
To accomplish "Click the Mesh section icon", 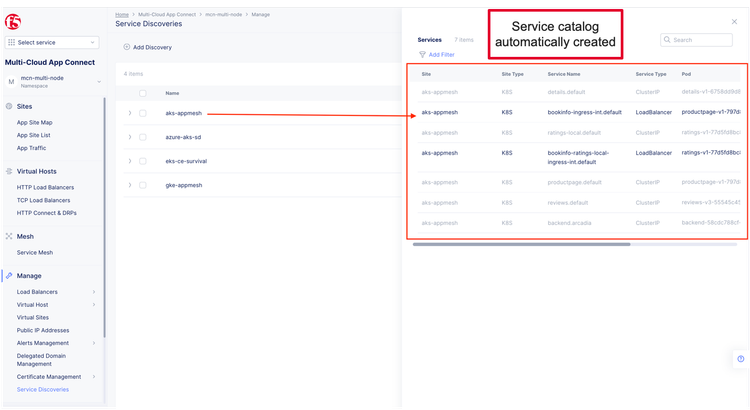I will [x=9, y=237].
